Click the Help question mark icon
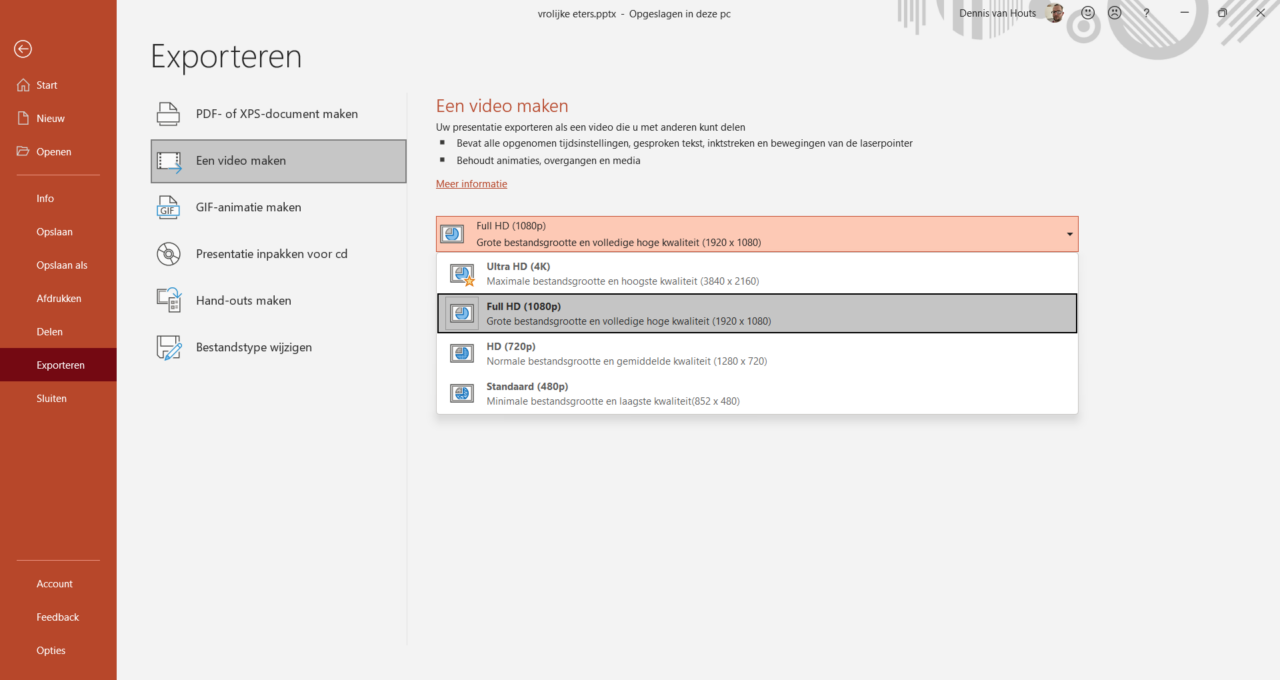This screenshot has height=680, width=1280. [1146, 13]
